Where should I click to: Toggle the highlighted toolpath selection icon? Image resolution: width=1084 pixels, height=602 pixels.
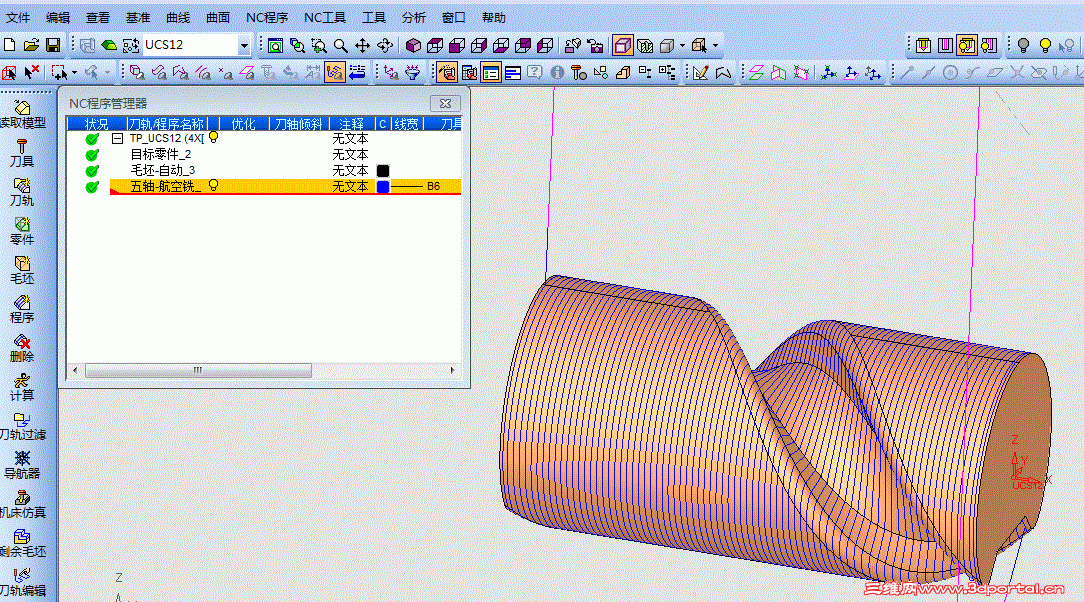[335, 72]
